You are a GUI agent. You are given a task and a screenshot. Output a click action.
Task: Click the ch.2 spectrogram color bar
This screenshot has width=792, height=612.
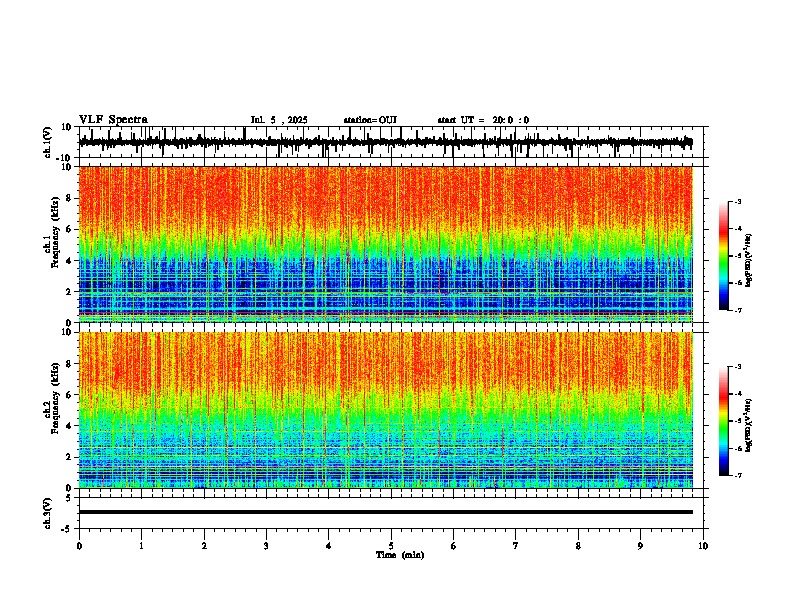(724, 421)
